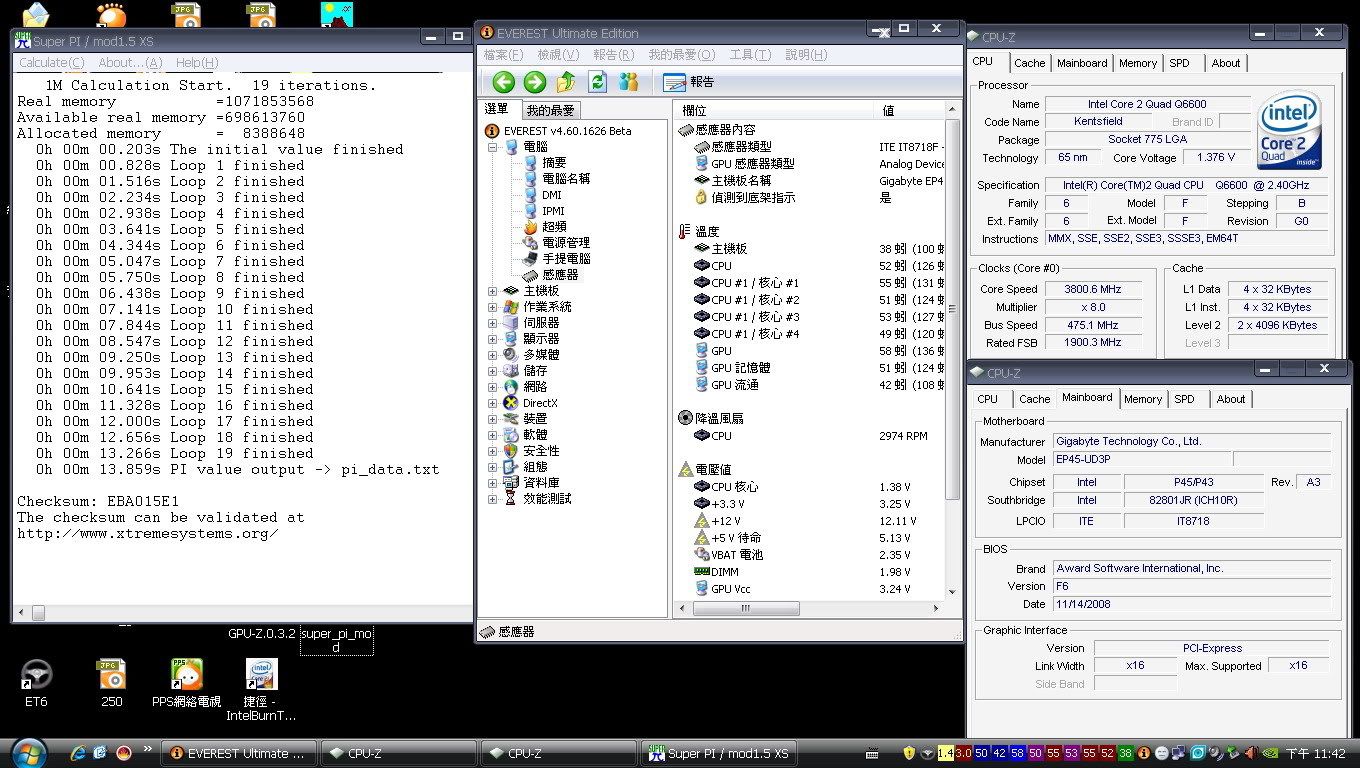Open IPMI node in EVEREST tree
1360x768 pixels.
click(x=553, y=211)
